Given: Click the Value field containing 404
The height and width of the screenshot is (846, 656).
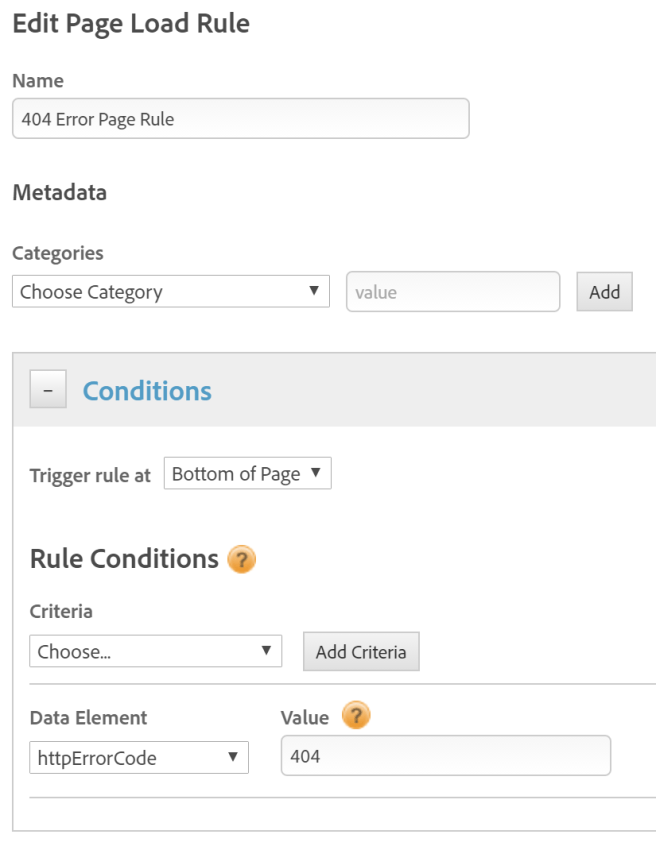Looking at the screenshot, I should 446,756.
